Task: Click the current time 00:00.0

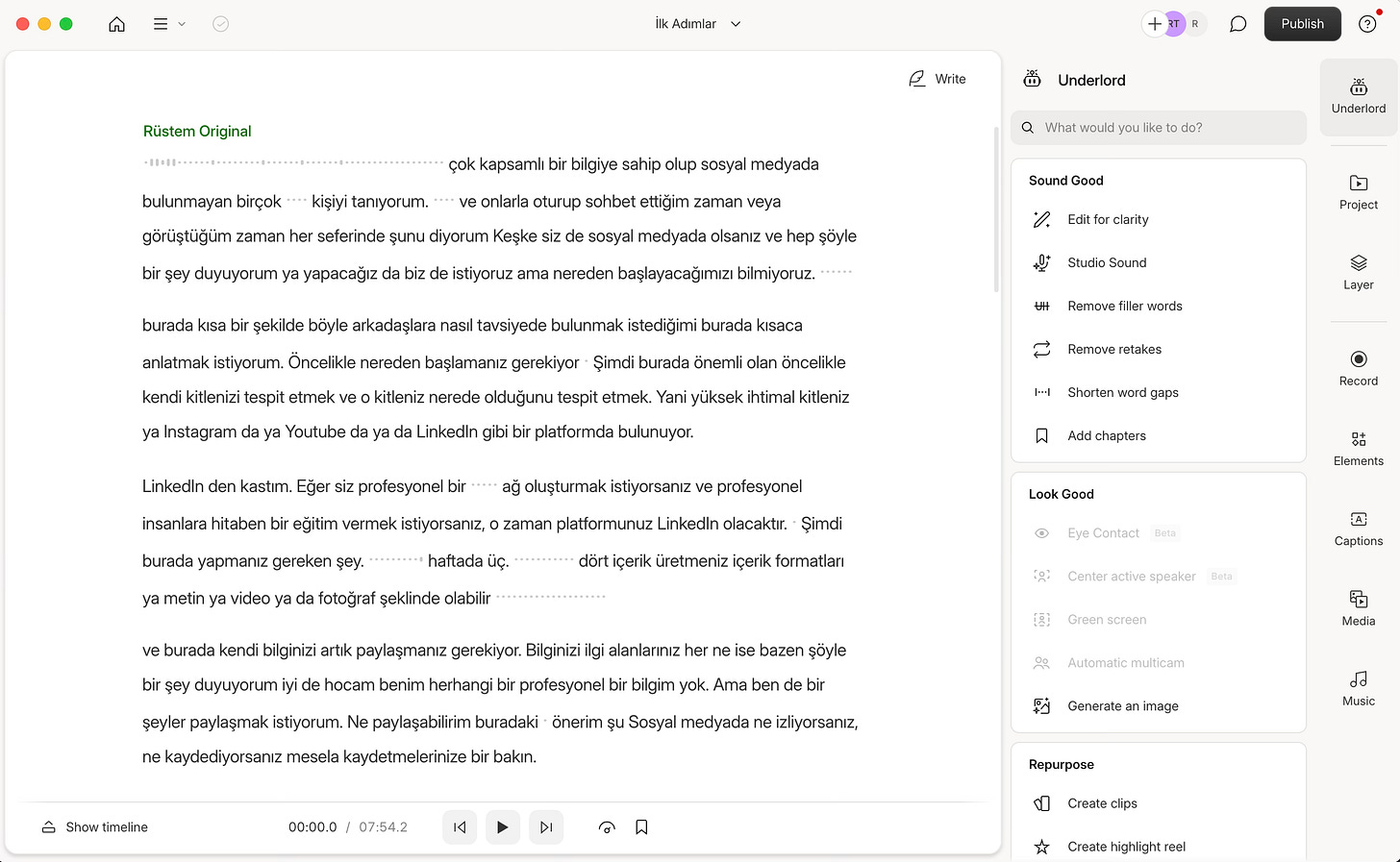Action: (312, 827)
